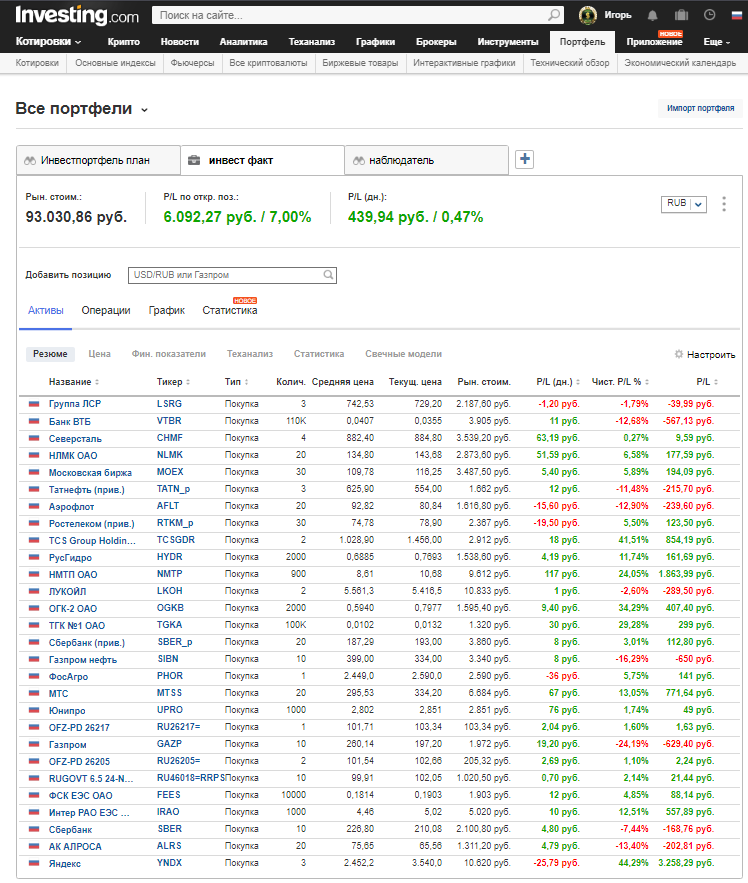Open the Портфель top menu tab
This screenshot has width=748, height=883.
[x=582, y=42]
